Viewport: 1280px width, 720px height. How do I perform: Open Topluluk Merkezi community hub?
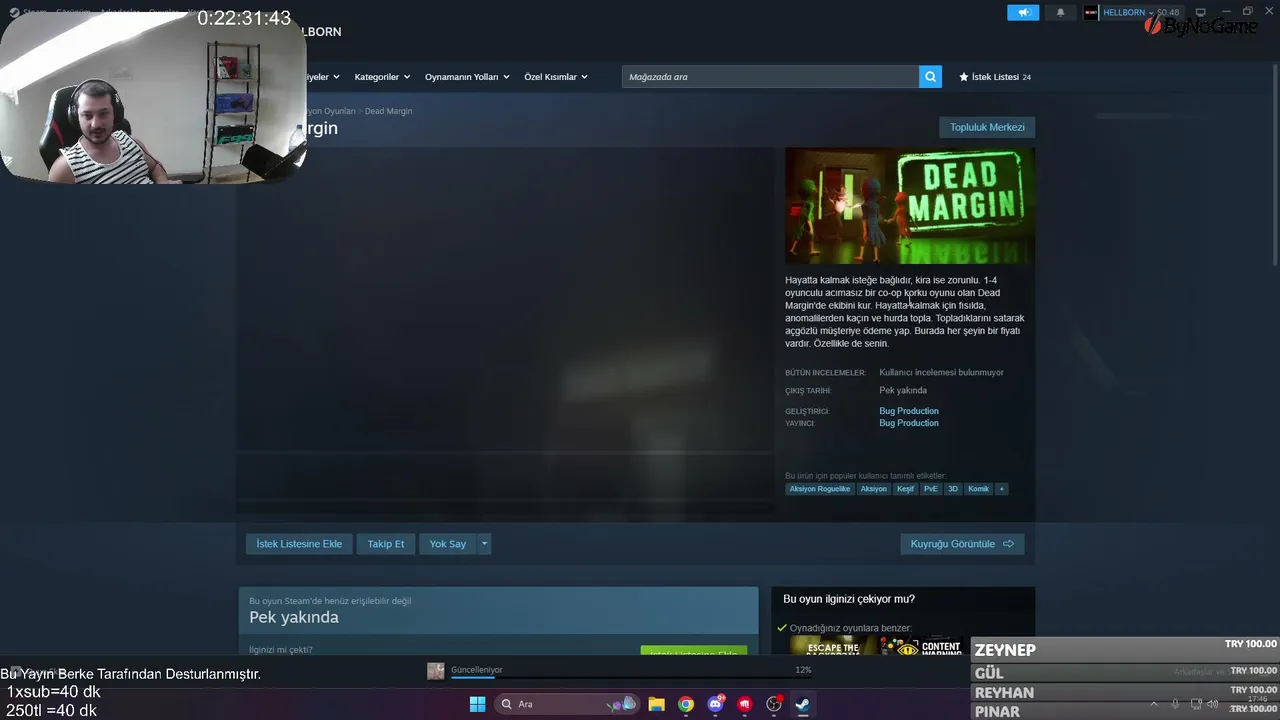pos(987,127)
